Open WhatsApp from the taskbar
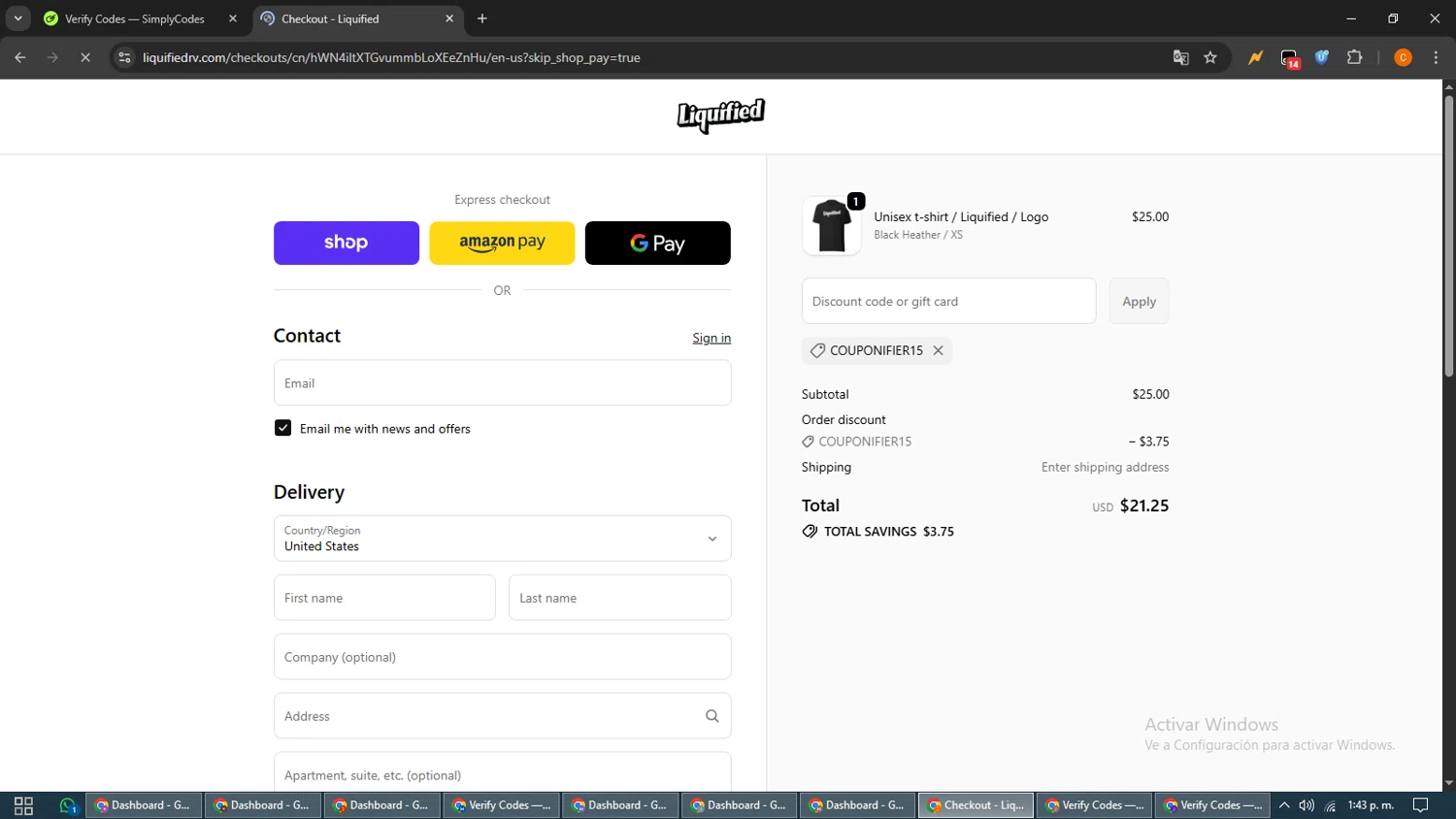 [68, 805]
